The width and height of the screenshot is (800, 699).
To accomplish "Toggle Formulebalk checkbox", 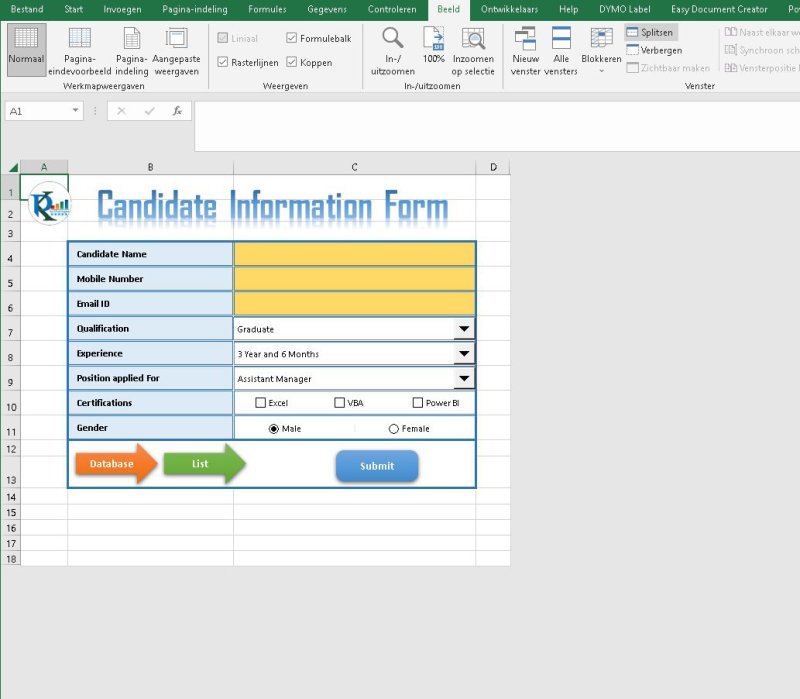I will (291, 38).
